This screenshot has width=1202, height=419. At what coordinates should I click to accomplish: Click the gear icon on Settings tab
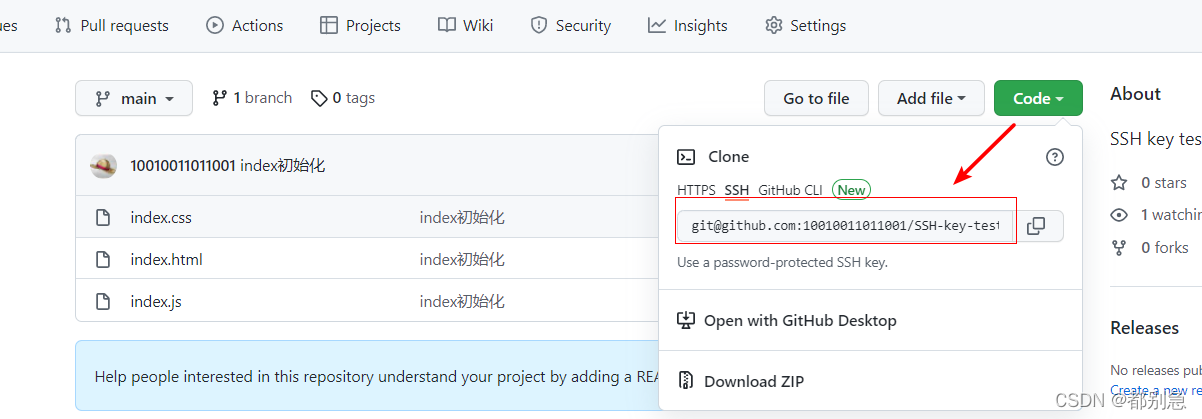(x=774, y=26)
